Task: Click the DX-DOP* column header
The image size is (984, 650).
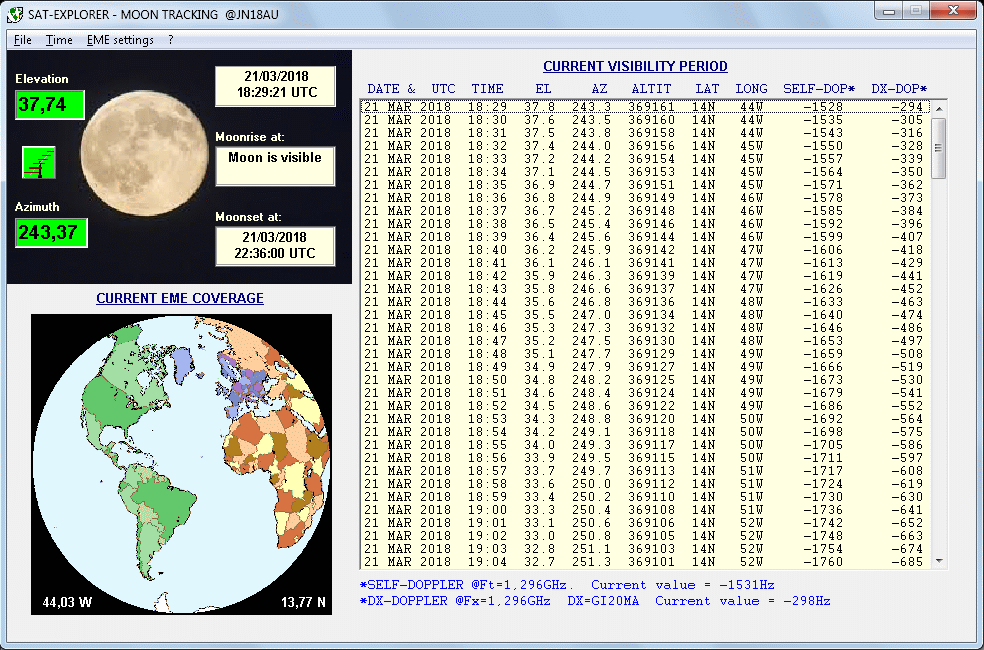Action: point(899,89)
